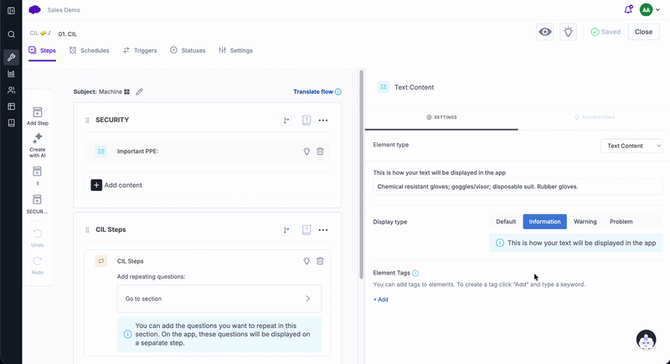The image size is (670, 364).
Task: Click + Add to create a tag
Action: click(381, 299)
